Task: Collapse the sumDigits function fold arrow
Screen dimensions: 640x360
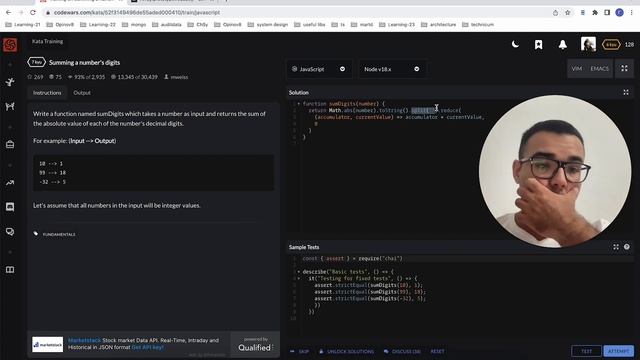Action: [299, 104]
